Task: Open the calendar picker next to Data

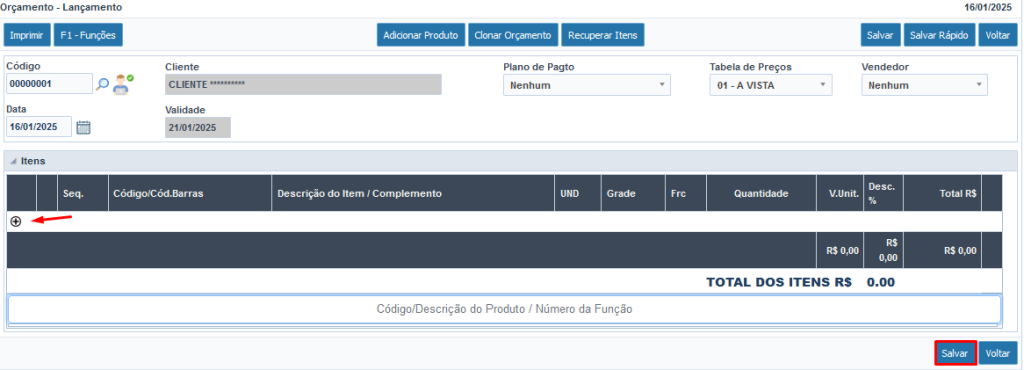Action: [x=83, y=127]
